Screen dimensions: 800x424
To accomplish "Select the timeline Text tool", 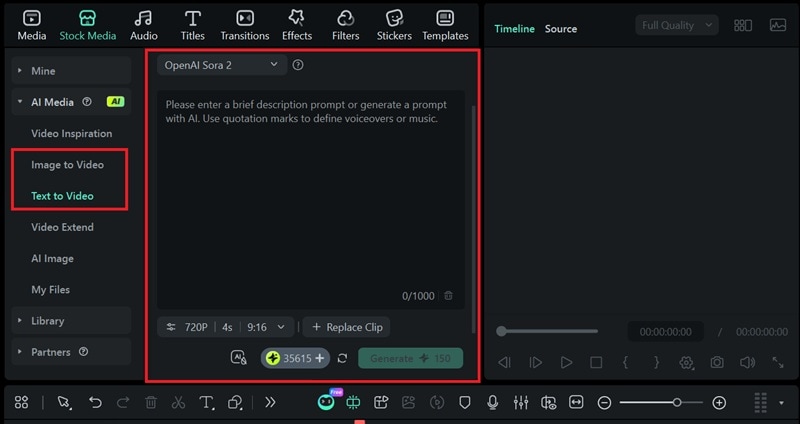I will click(206, 403).
